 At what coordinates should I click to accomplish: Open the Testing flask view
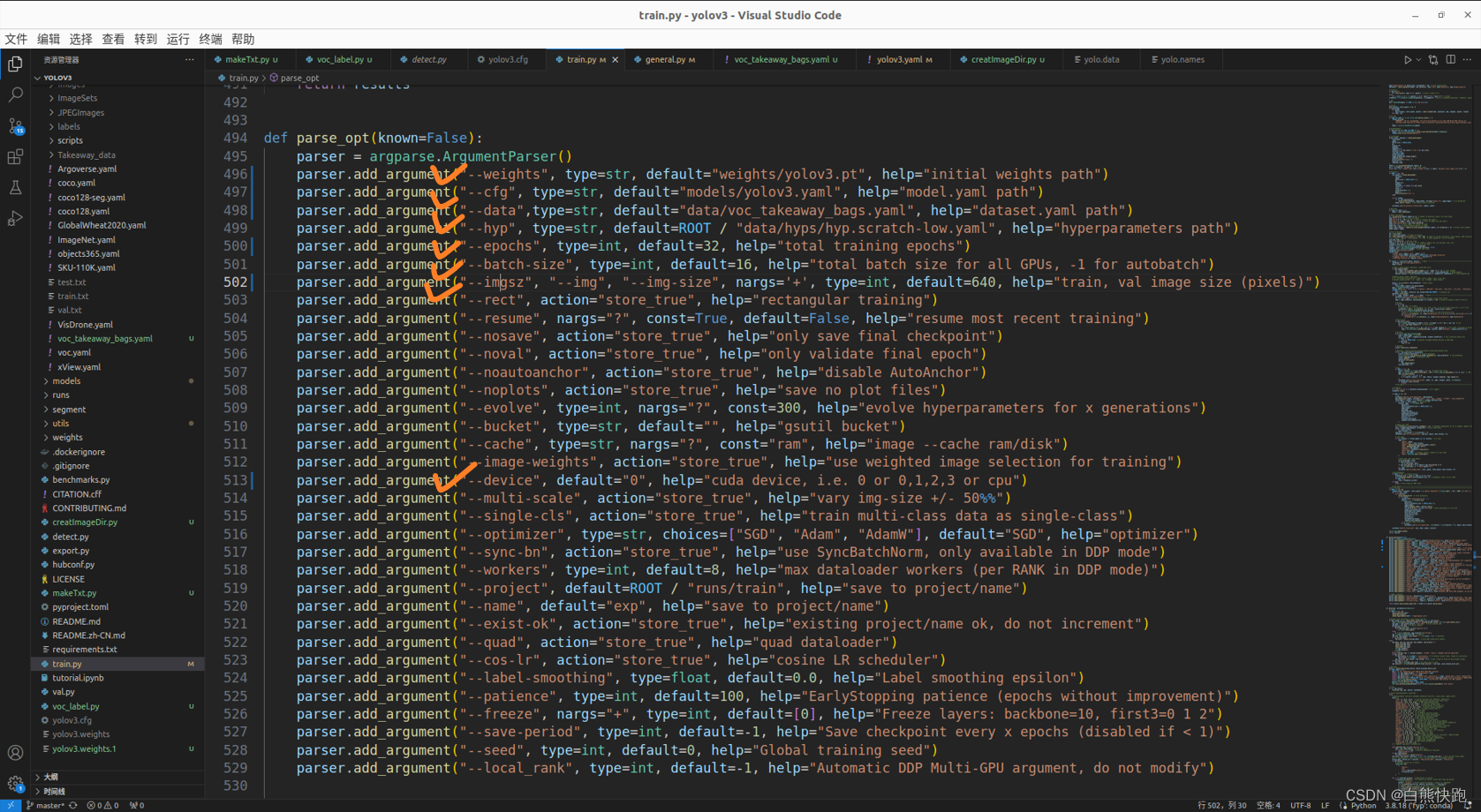point(15,188)
